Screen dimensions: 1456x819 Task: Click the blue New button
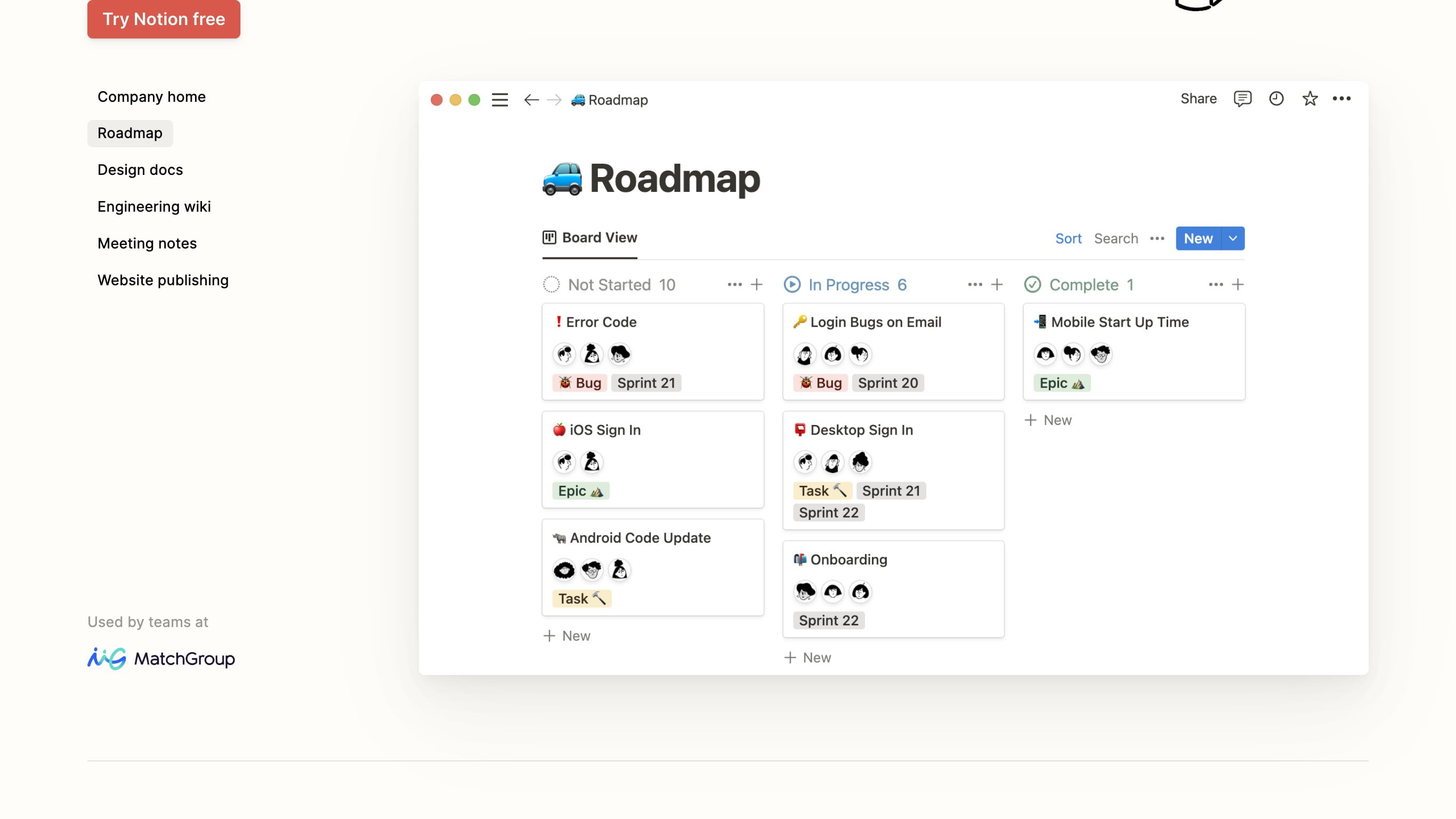click(1198, 238)
